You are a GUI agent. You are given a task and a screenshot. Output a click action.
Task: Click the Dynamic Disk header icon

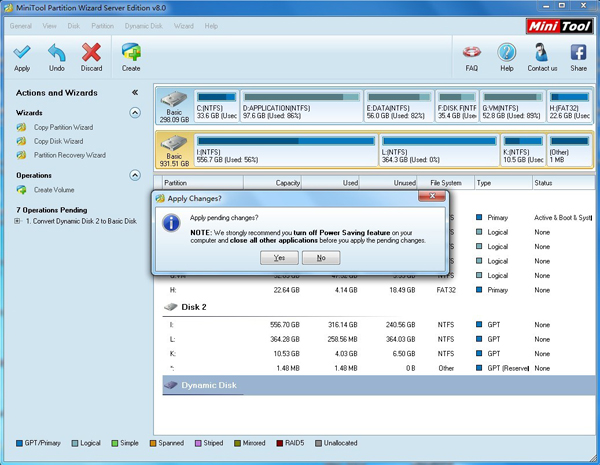click(171, 385)
